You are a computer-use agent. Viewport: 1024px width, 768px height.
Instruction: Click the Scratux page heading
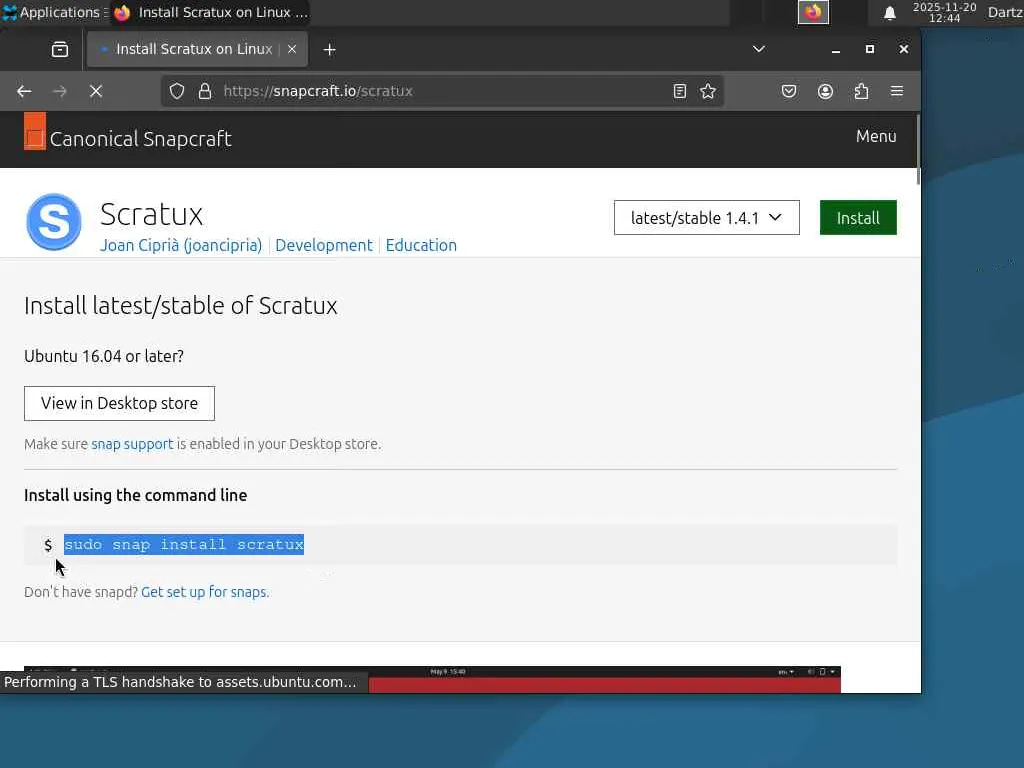pos(152,214)
